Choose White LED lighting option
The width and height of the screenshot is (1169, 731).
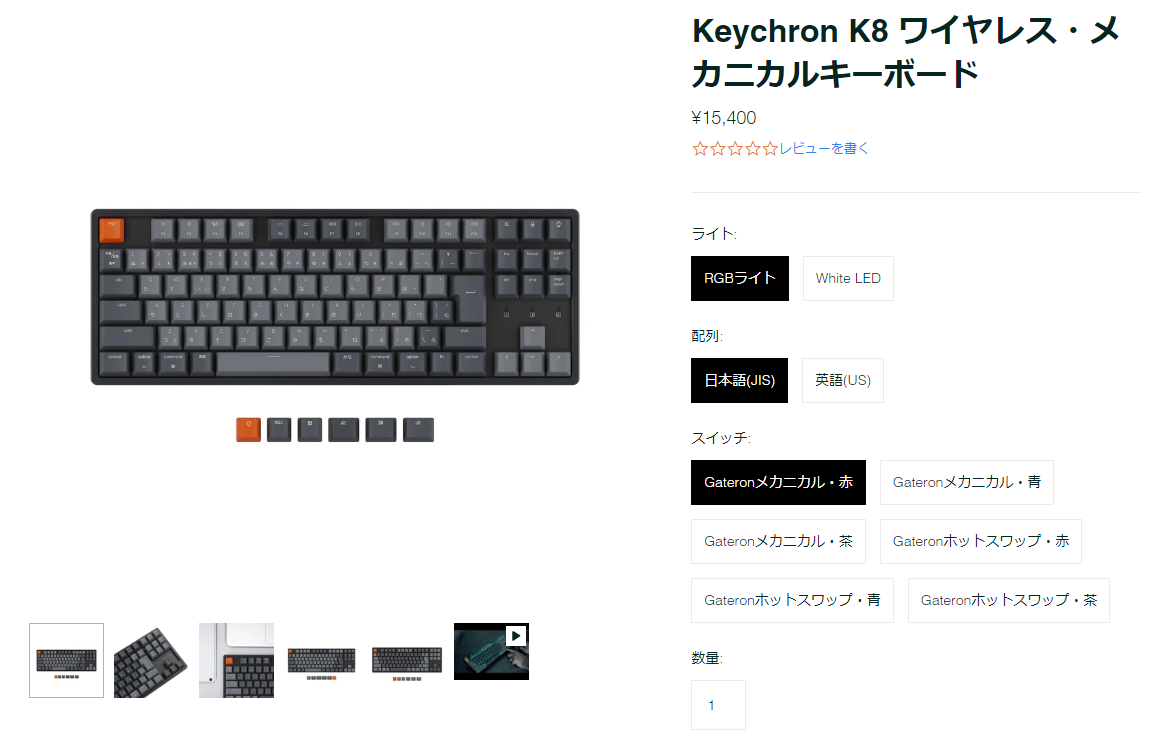(x=848, y=279)
